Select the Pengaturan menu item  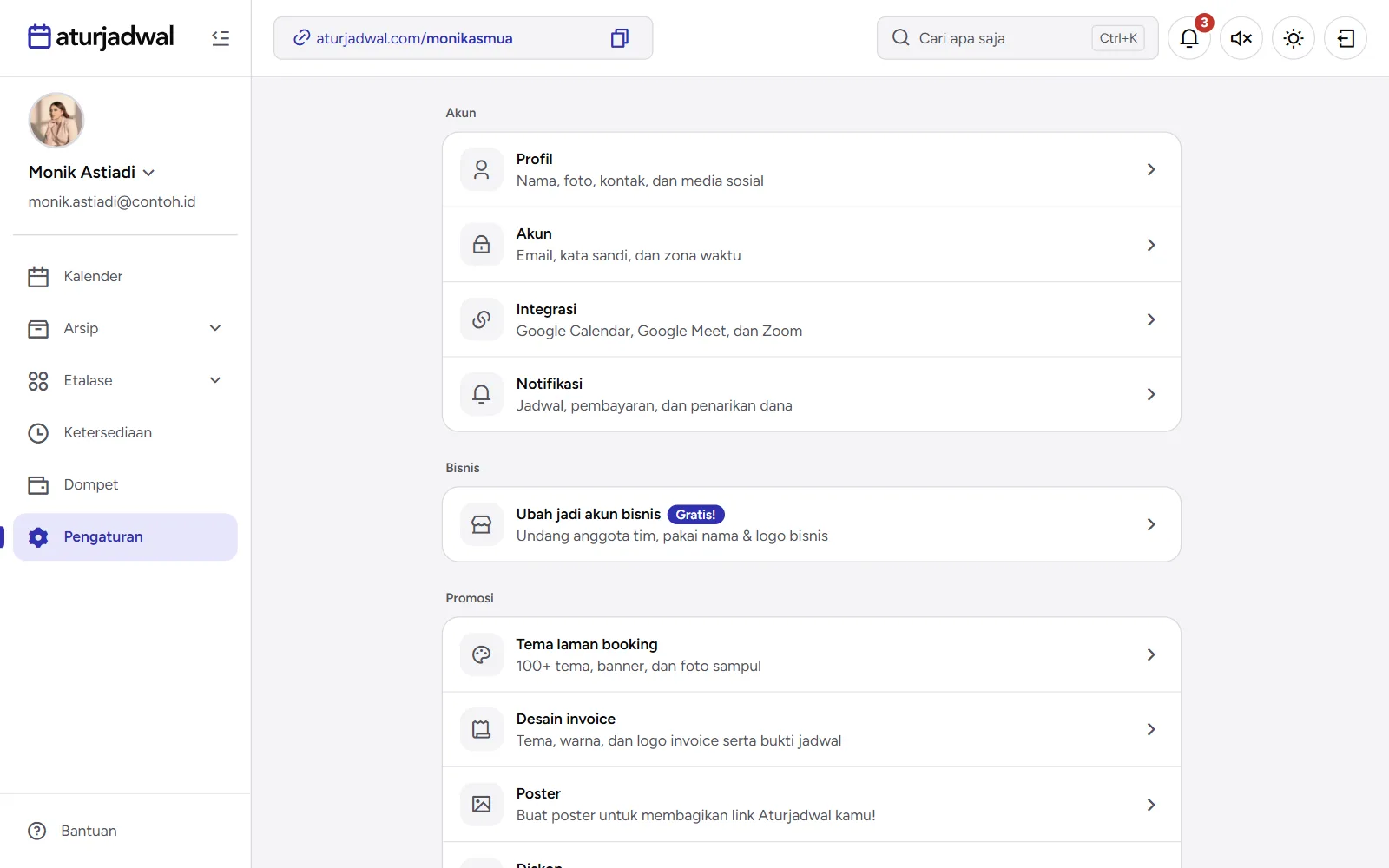click(125, 536)
